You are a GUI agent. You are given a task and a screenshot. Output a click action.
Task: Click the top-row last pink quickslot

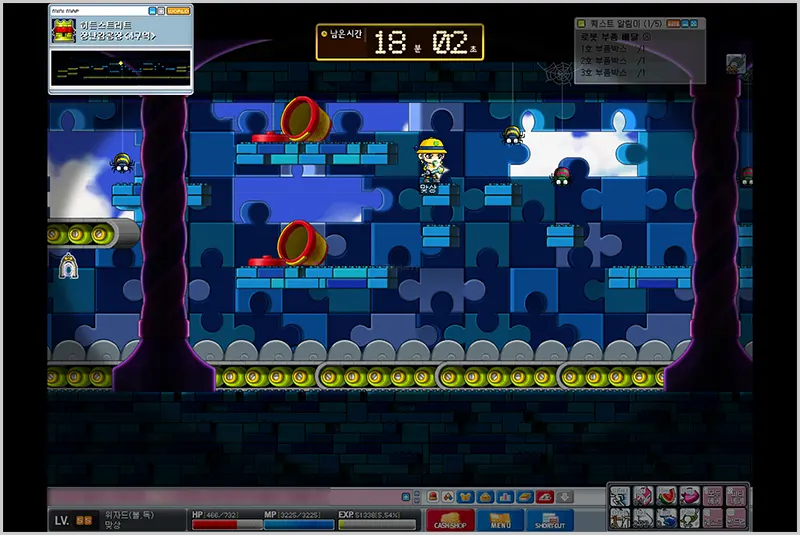(x=736, y=495)
